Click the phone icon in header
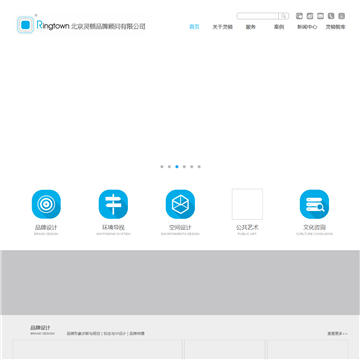This screenshot has height=360, width=360. coord(331,16)
